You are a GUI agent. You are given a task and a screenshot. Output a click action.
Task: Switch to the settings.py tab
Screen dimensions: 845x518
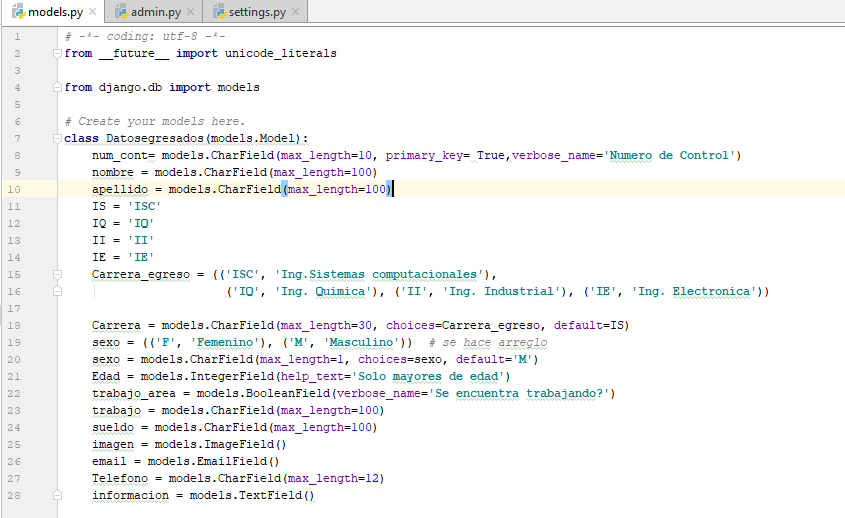[x=255, y=11]
